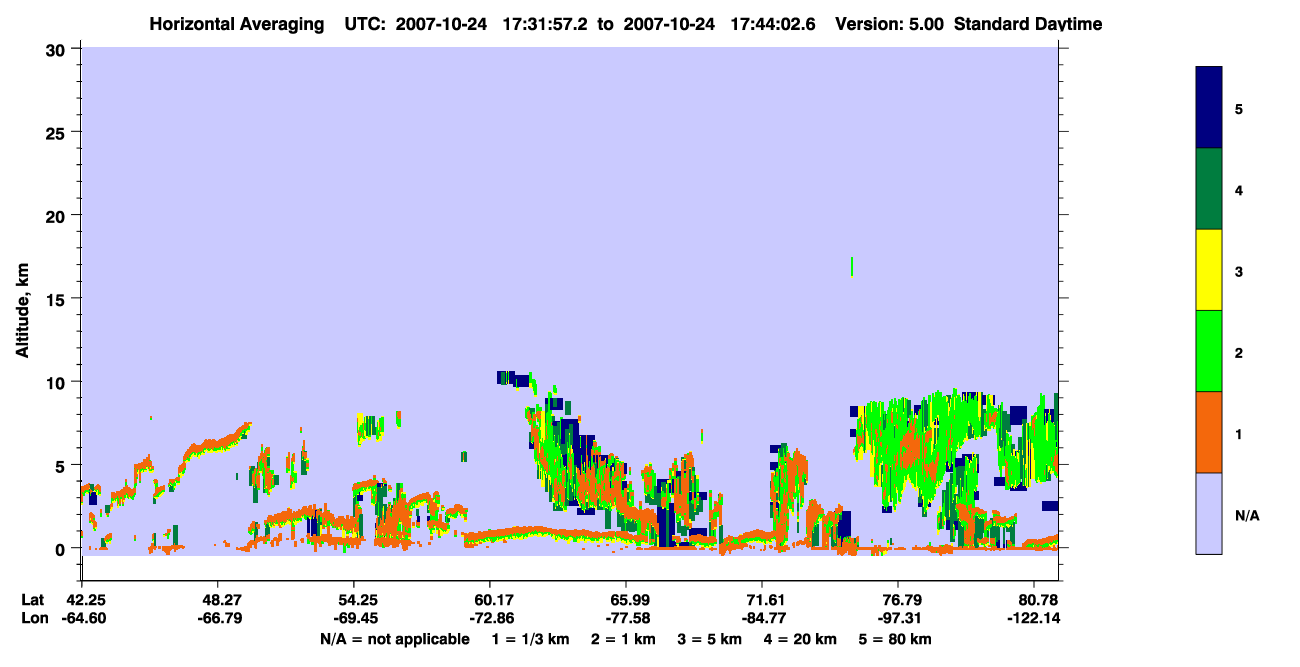
Task: Click the '3 = 5 km' caption
Action: (710, 639)
